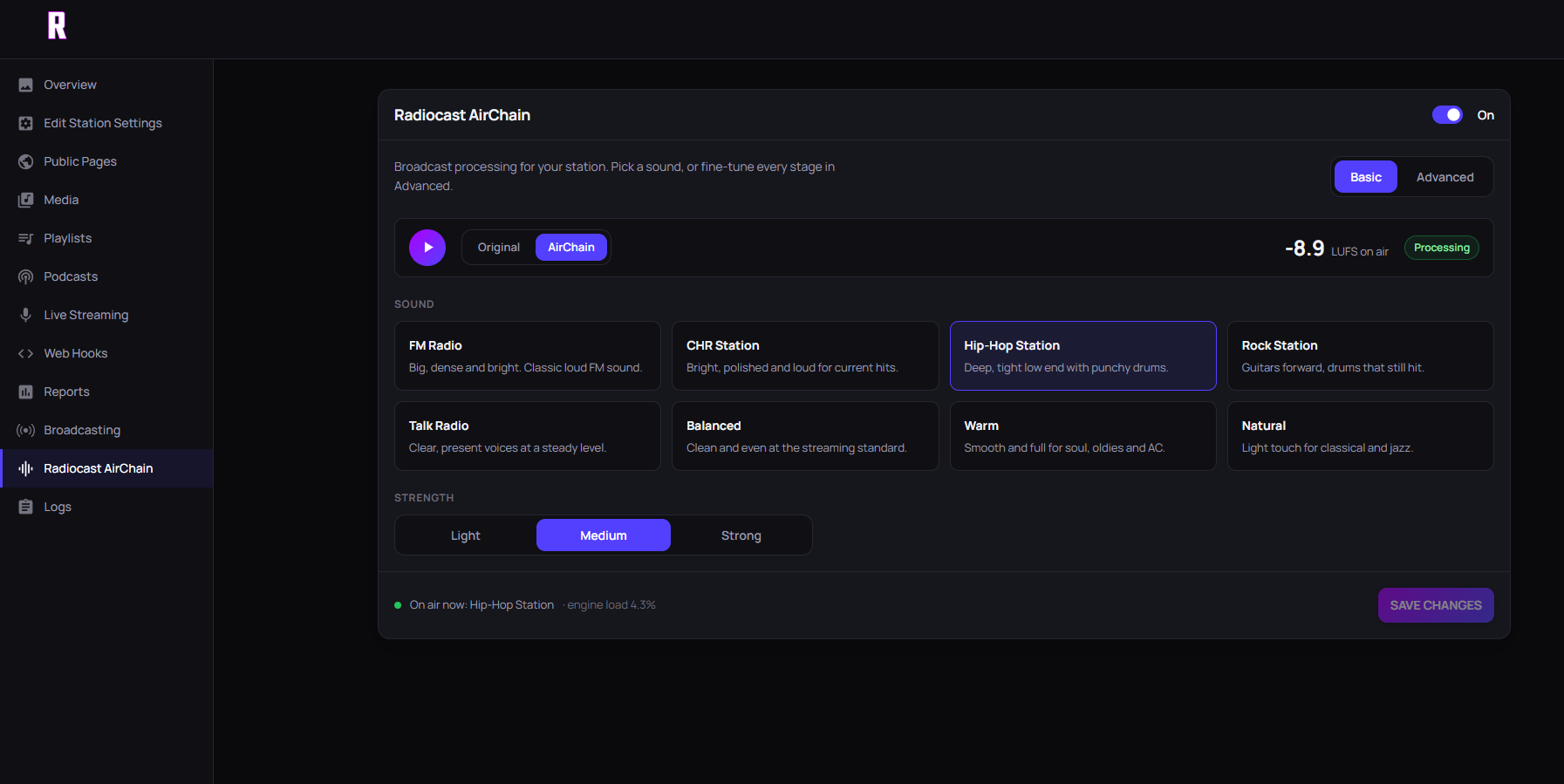Select the CHR Station sound preset

pos(805,356)
